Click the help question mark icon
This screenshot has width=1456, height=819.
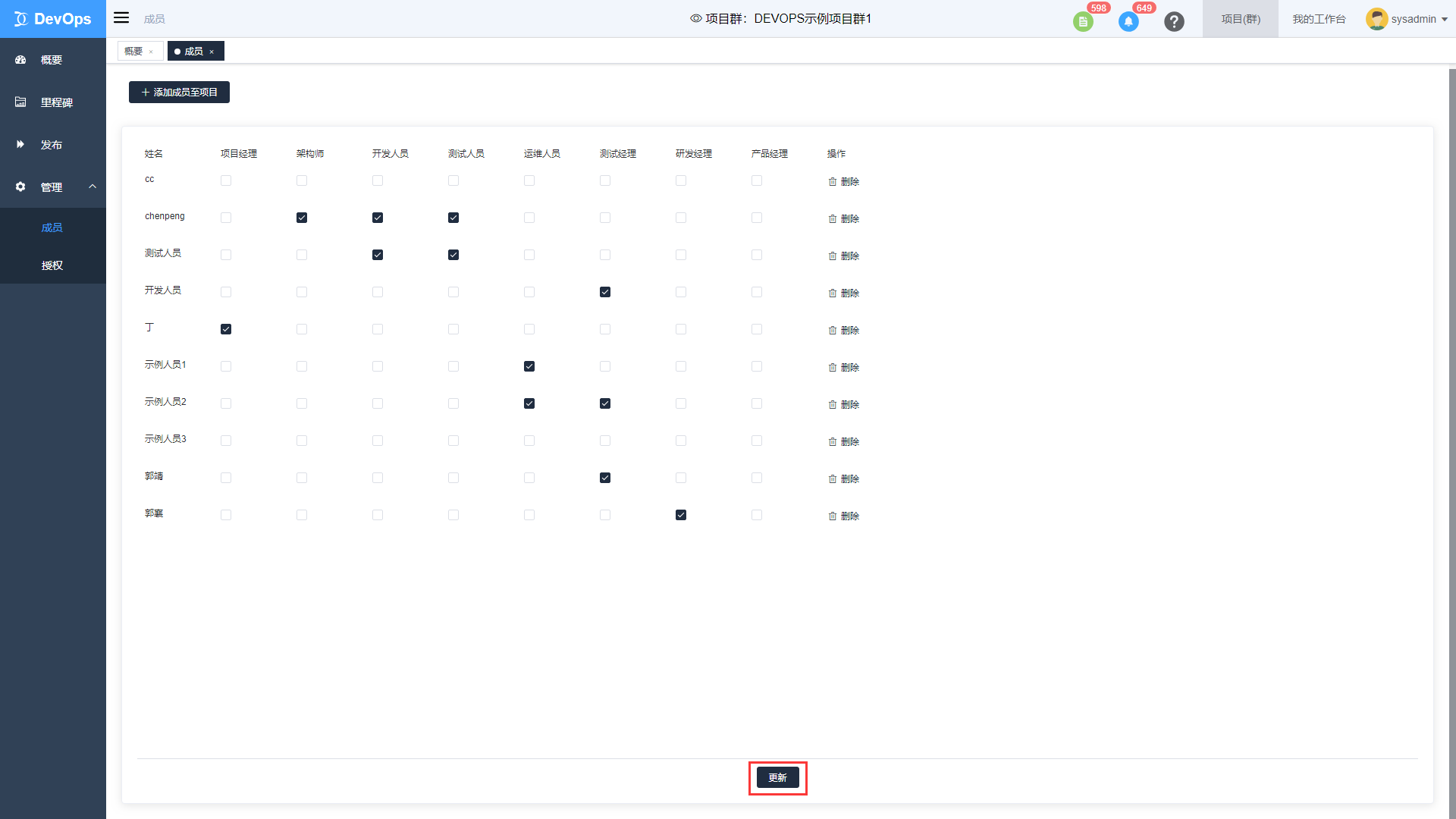pyautogui.click(x=1176, y=19)
